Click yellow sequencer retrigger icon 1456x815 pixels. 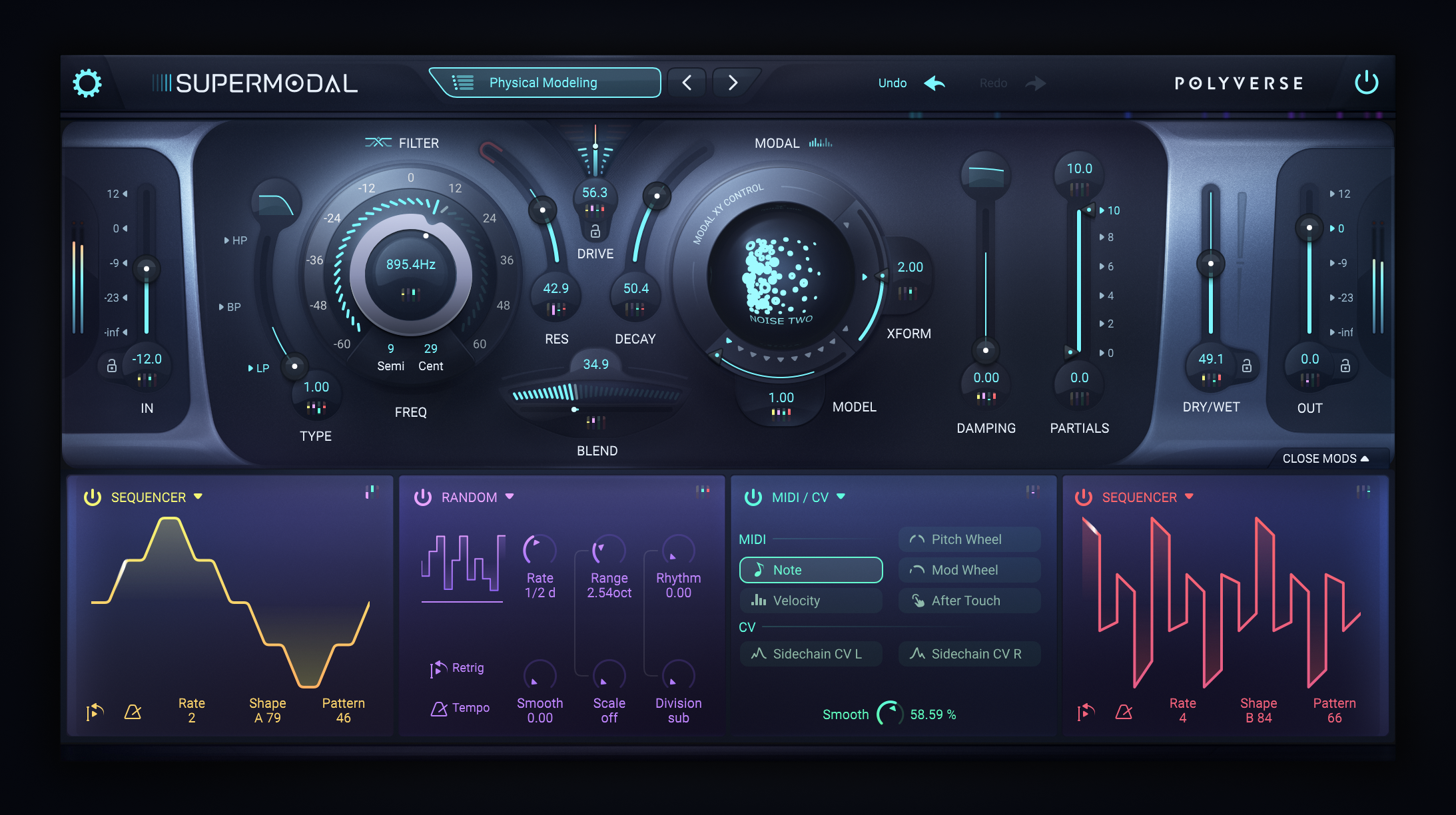tap(95, 712)
